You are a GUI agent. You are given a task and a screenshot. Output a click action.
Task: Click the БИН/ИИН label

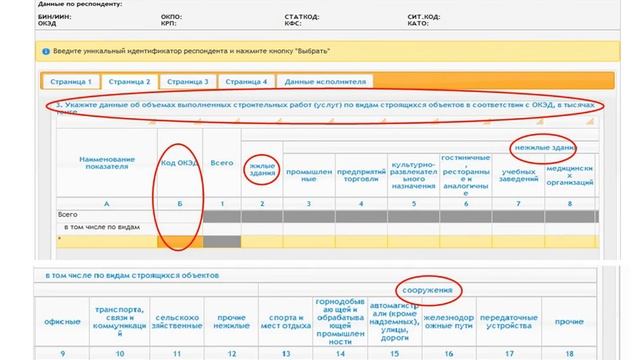point(55,17)
